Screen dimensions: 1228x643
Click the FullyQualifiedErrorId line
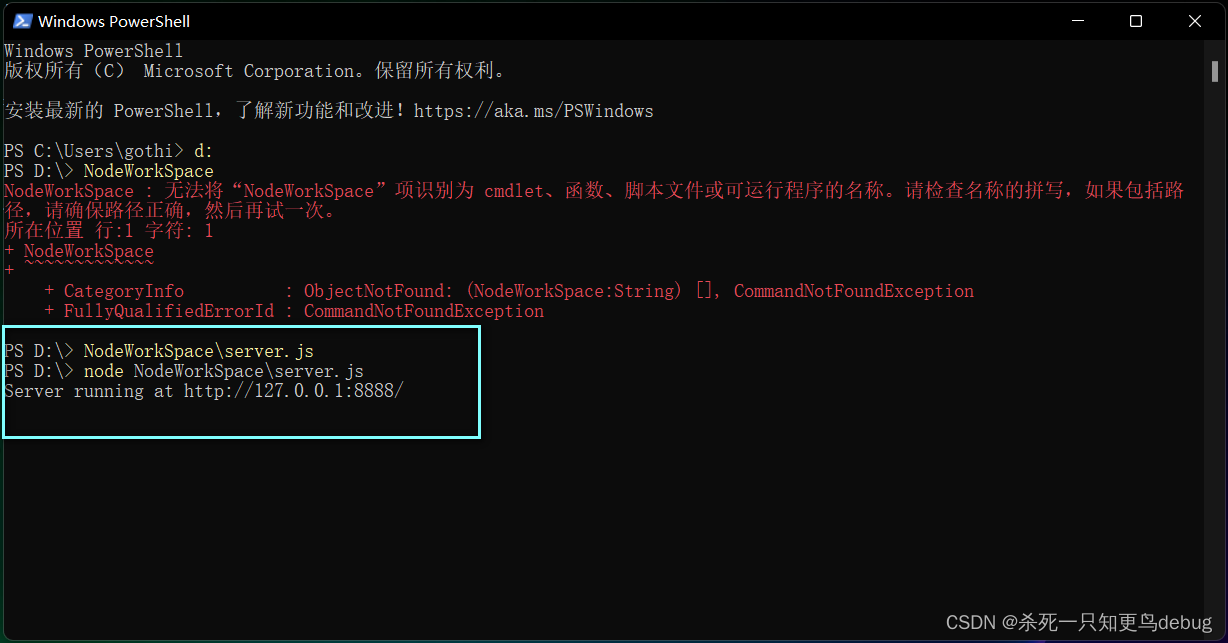[294, 311]
